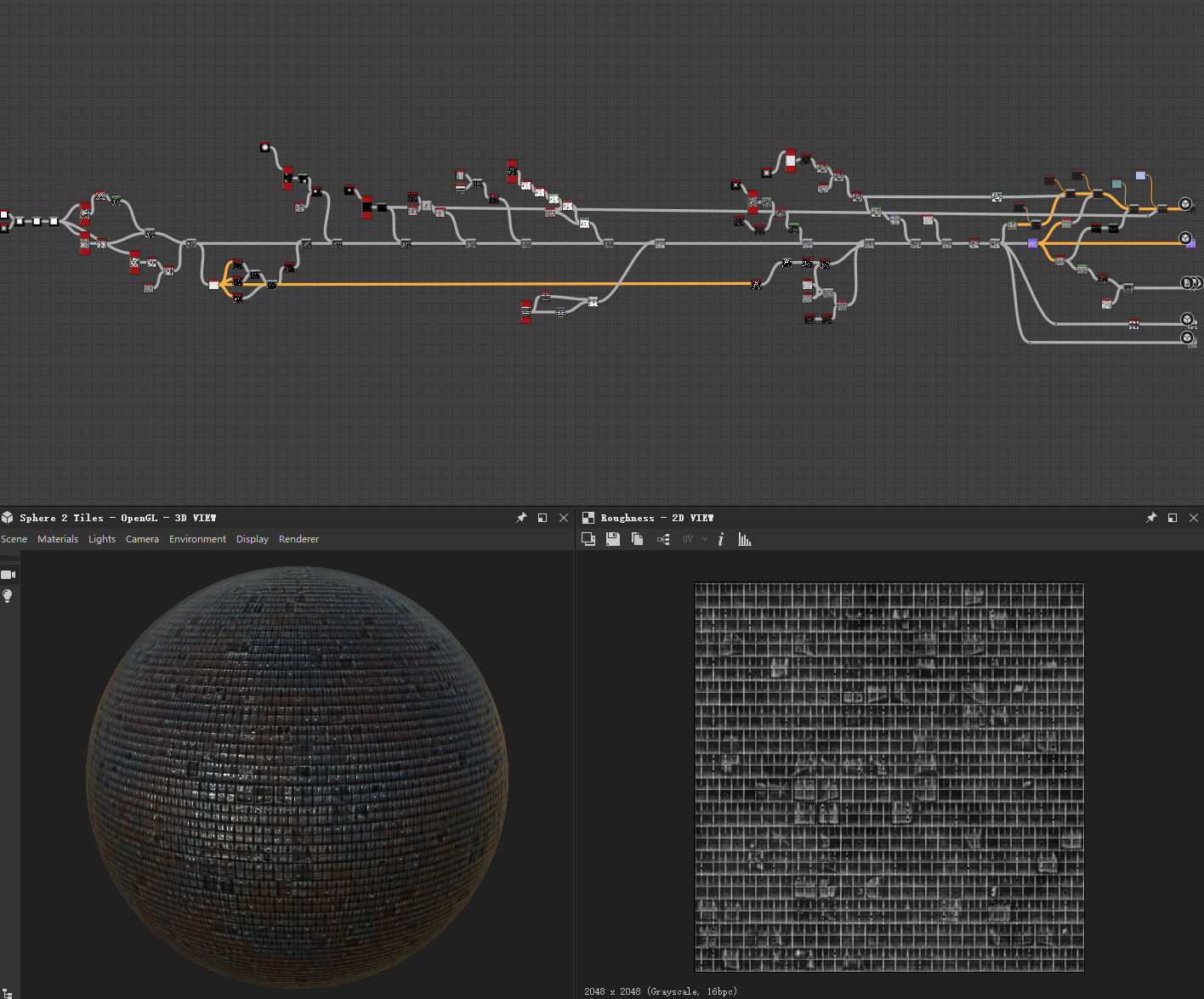Open the Materials menu
This screenshot has height=999, width=1204.
point(58,539)
